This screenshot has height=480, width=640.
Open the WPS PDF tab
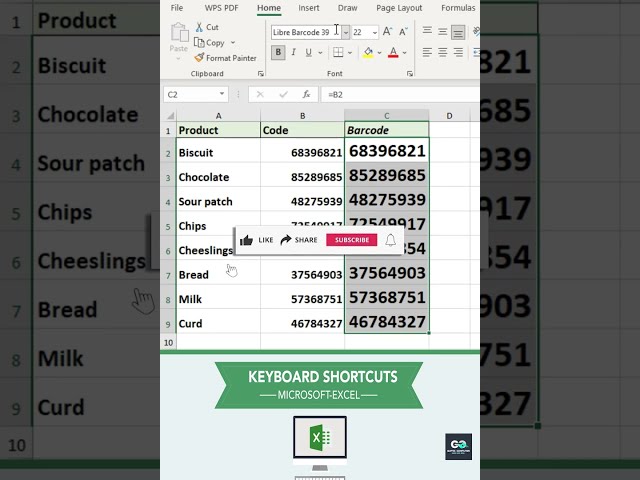[x=221, y=8]
